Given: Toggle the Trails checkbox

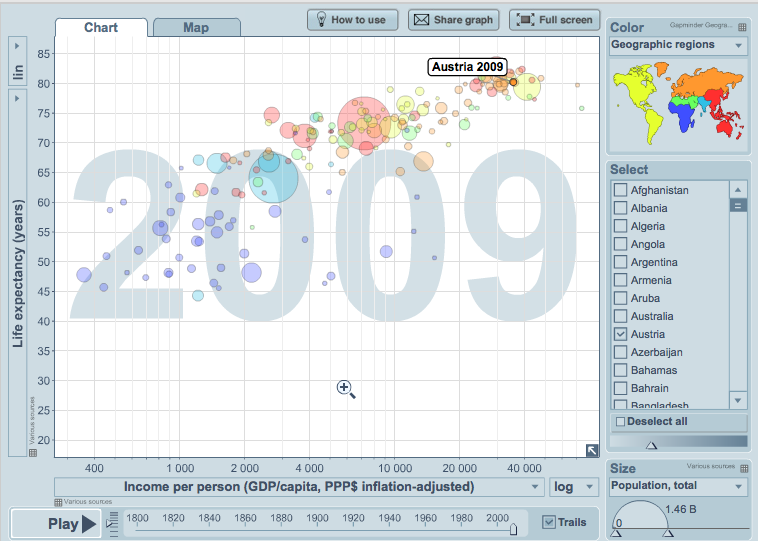Looking at the screenshot, I should [548, 521].
